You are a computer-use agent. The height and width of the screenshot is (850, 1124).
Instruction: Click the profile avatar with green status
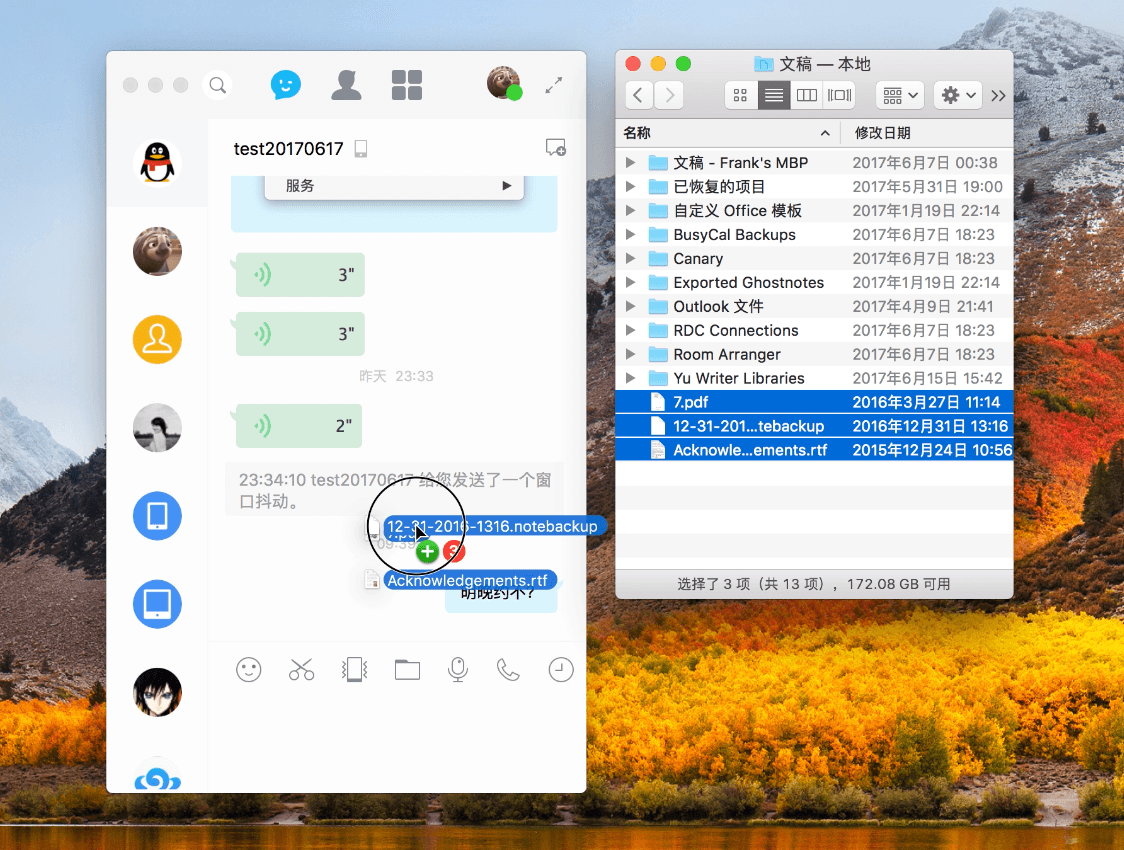[504, 83]
